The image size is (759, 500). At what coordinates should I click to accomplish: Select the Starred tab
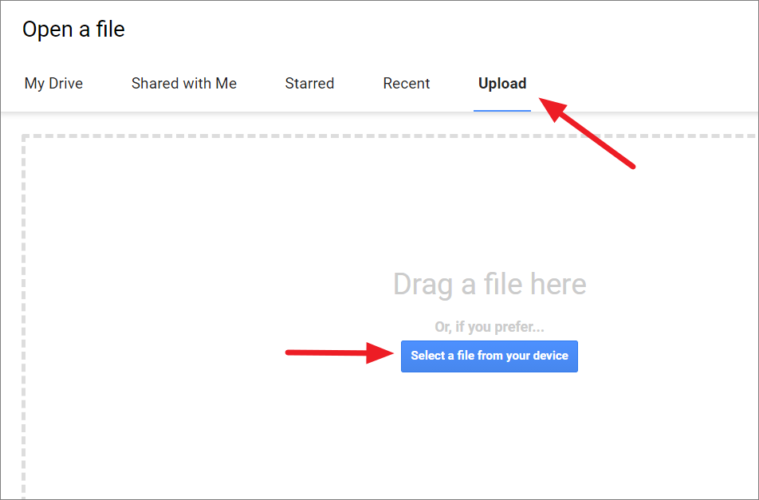pos(310,83)
